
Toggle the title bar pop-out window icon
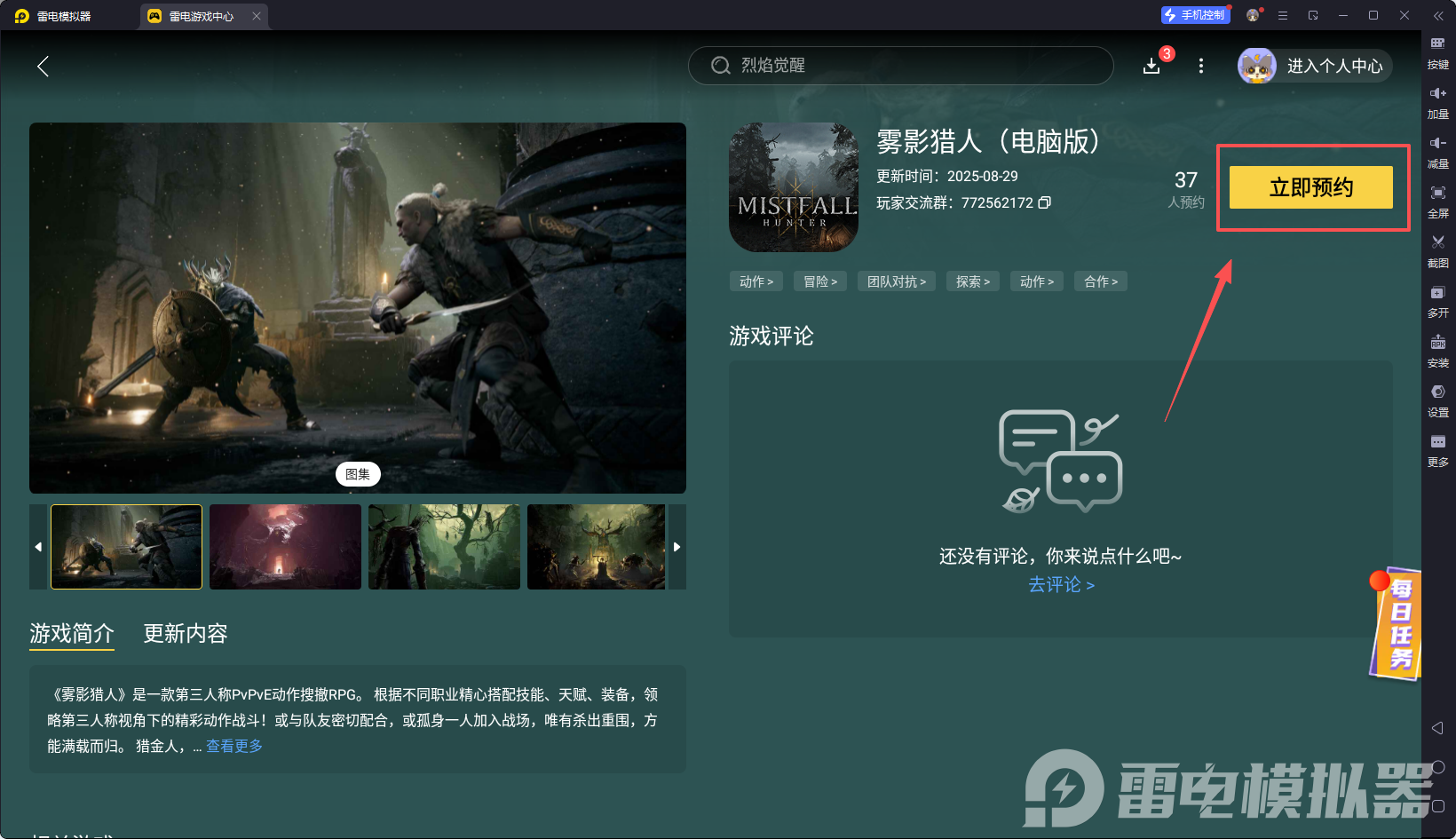(1313, 15)
